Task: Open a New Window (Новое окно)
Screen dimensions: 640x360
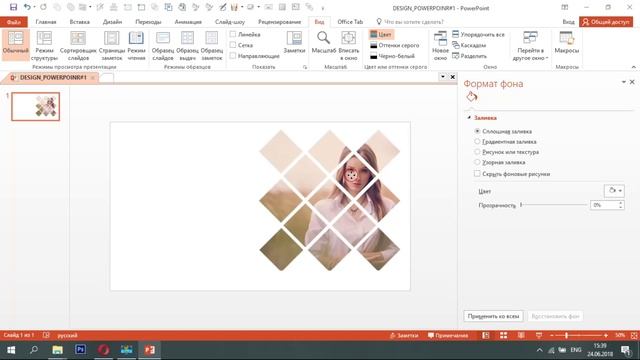Action: coord(440,46)
